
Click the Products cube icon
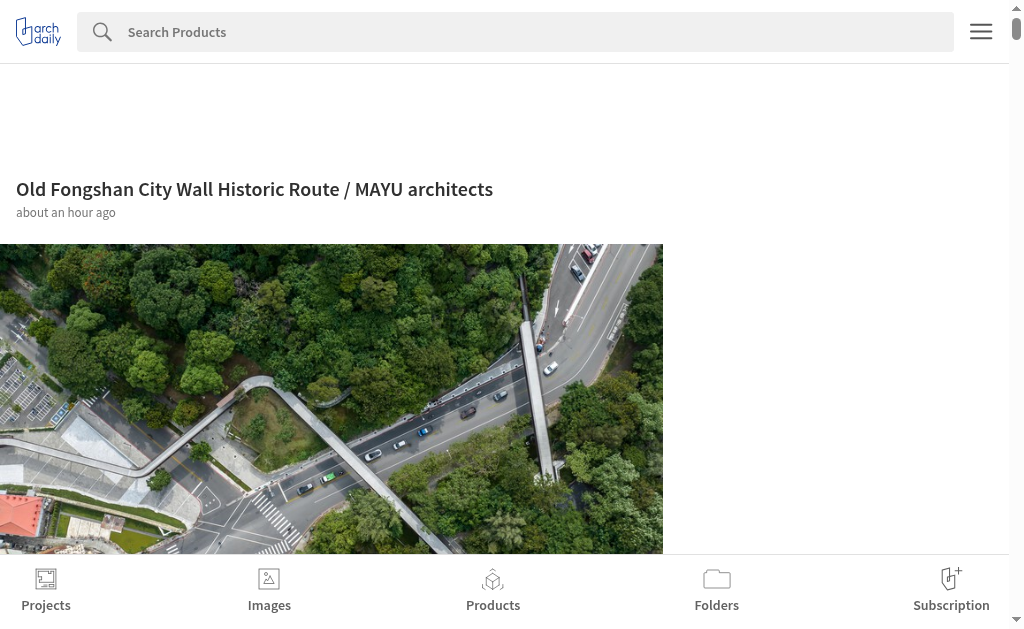[x=493, y=579]
